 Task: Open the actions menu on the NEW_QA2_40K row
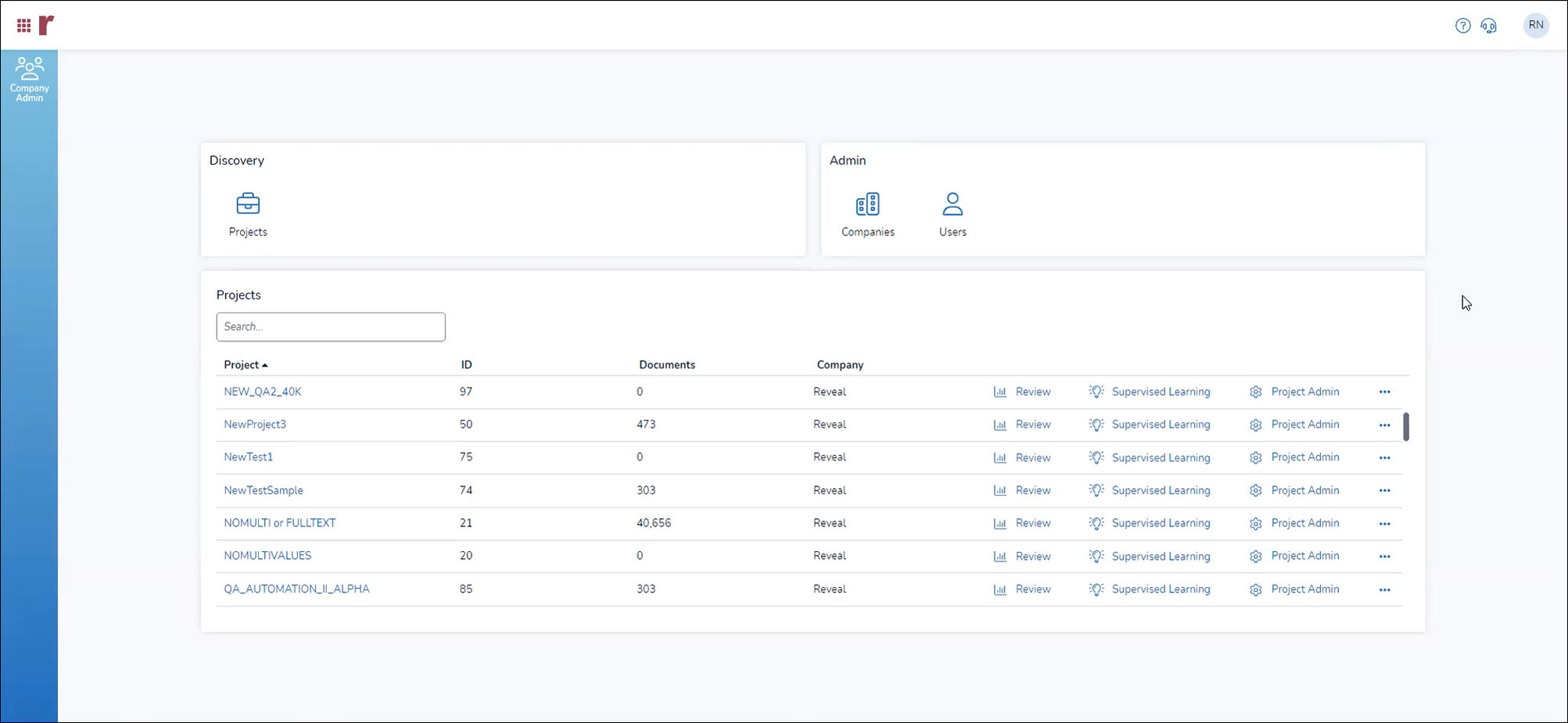tap(1384, 392)
